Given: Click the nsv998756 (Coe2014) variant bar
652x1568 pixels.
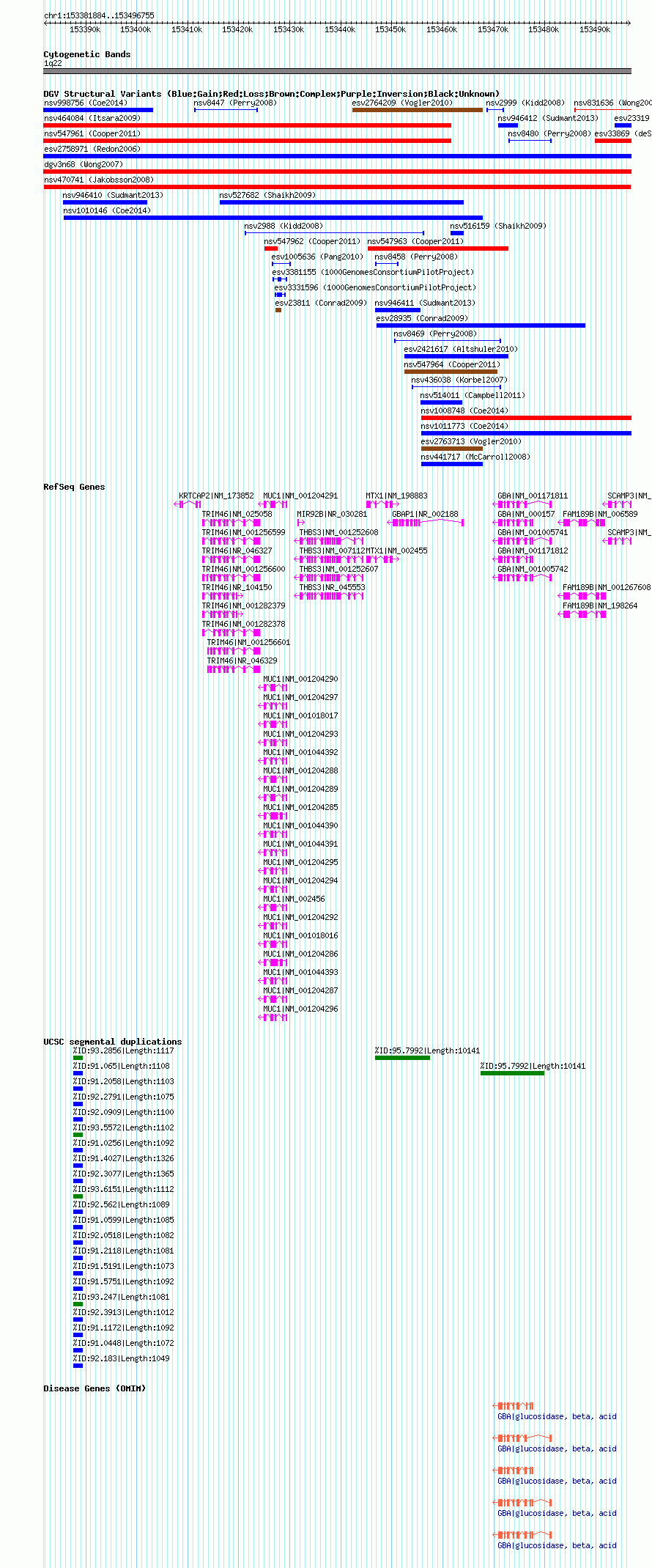Looking at the screenshot, I should pos(98,110).
